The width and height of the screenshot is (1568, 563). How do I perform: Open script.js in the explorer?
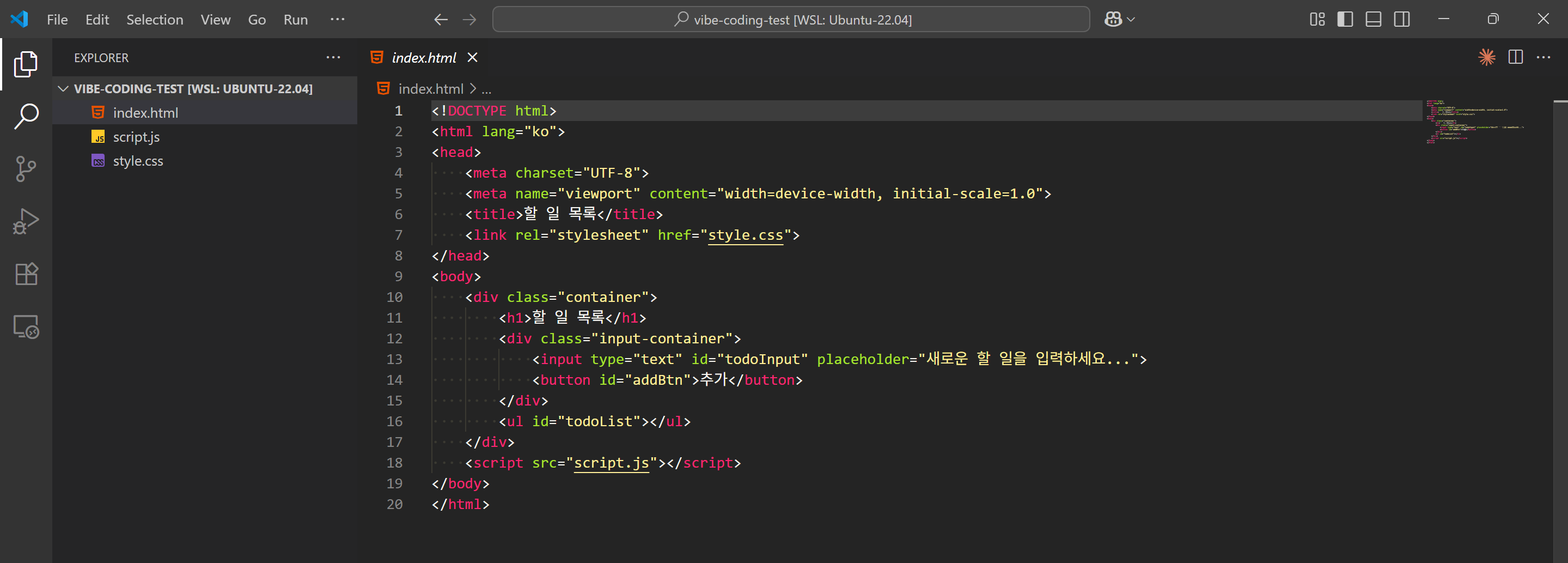click(x=205, y=137)
